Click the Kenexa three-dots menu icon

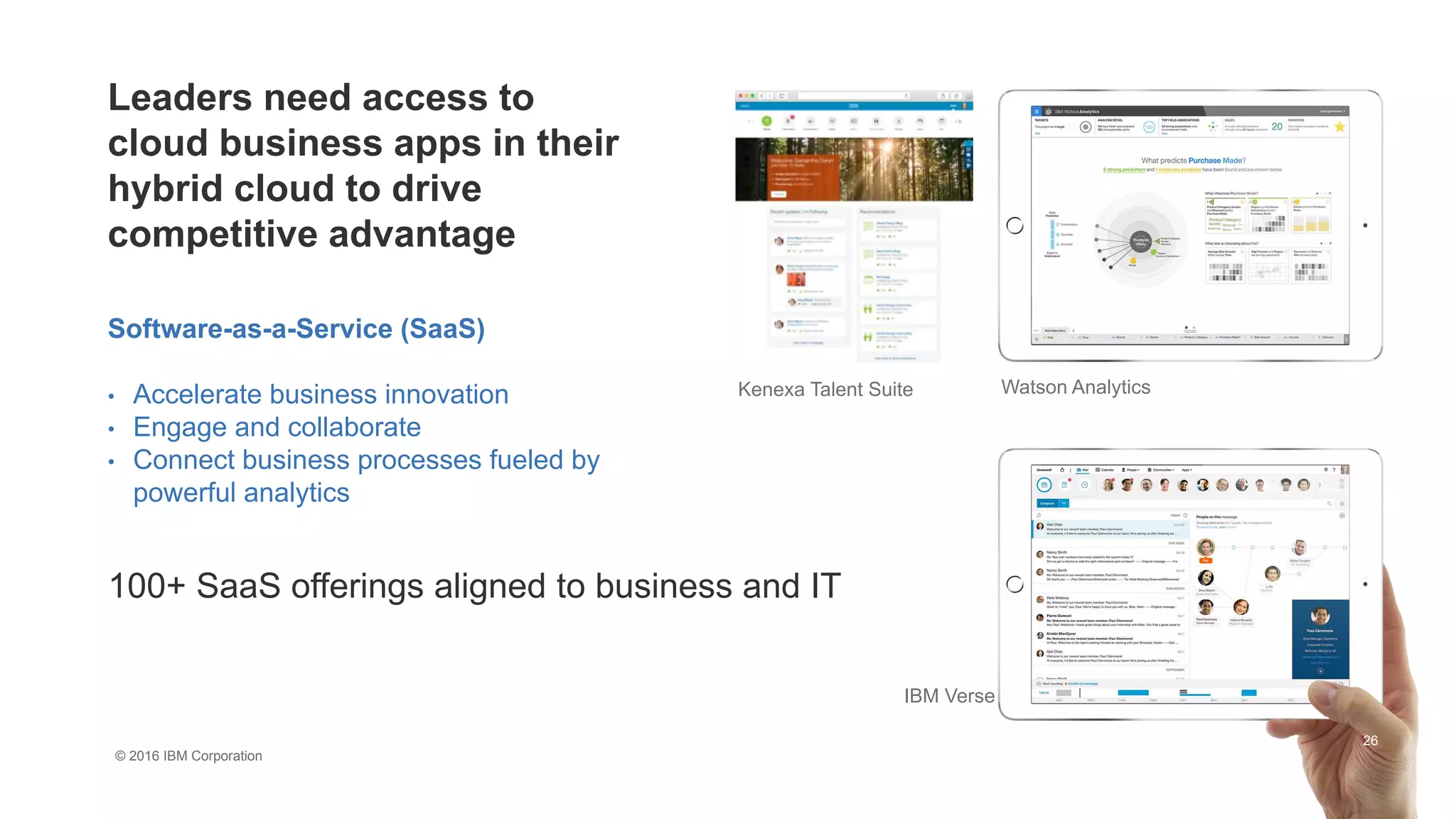click(953, 106)
